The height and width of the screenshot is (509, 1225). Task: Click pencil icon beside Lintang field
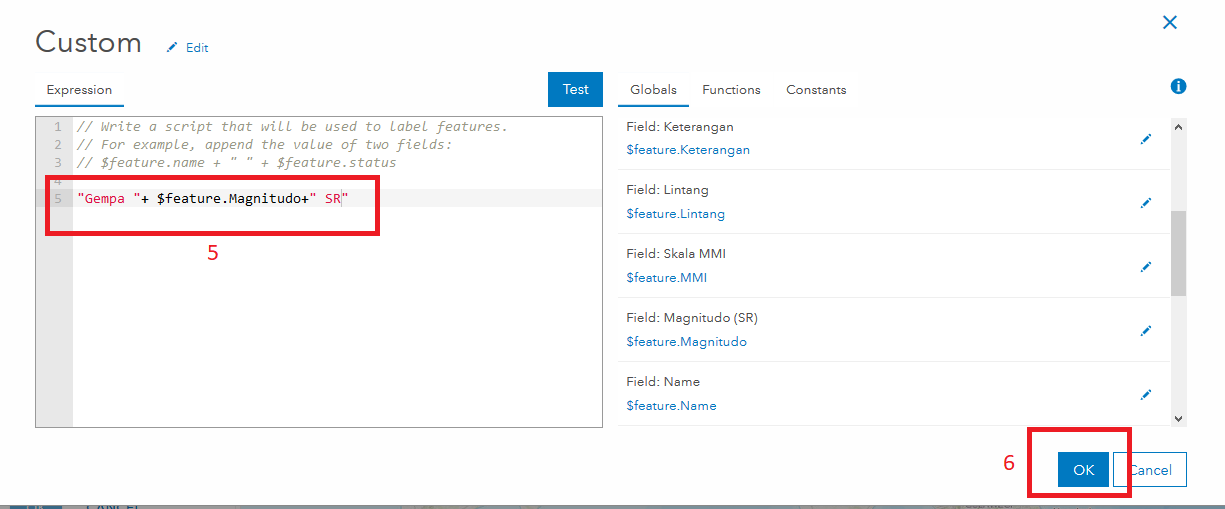(x=1146, y=203)
